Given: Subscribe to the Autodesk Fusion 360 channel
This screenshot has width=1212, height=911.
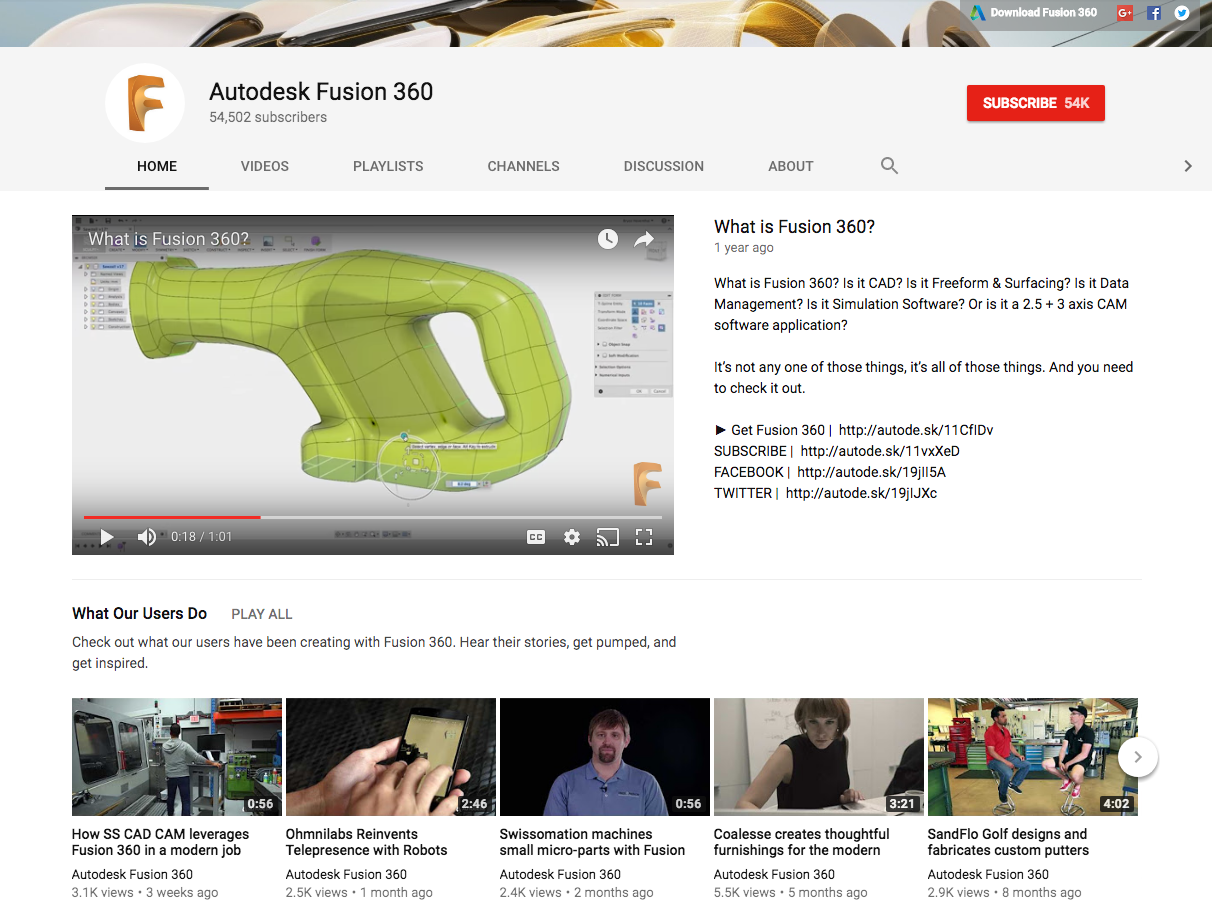Looking at the screenshot, I should point(1036,103).
